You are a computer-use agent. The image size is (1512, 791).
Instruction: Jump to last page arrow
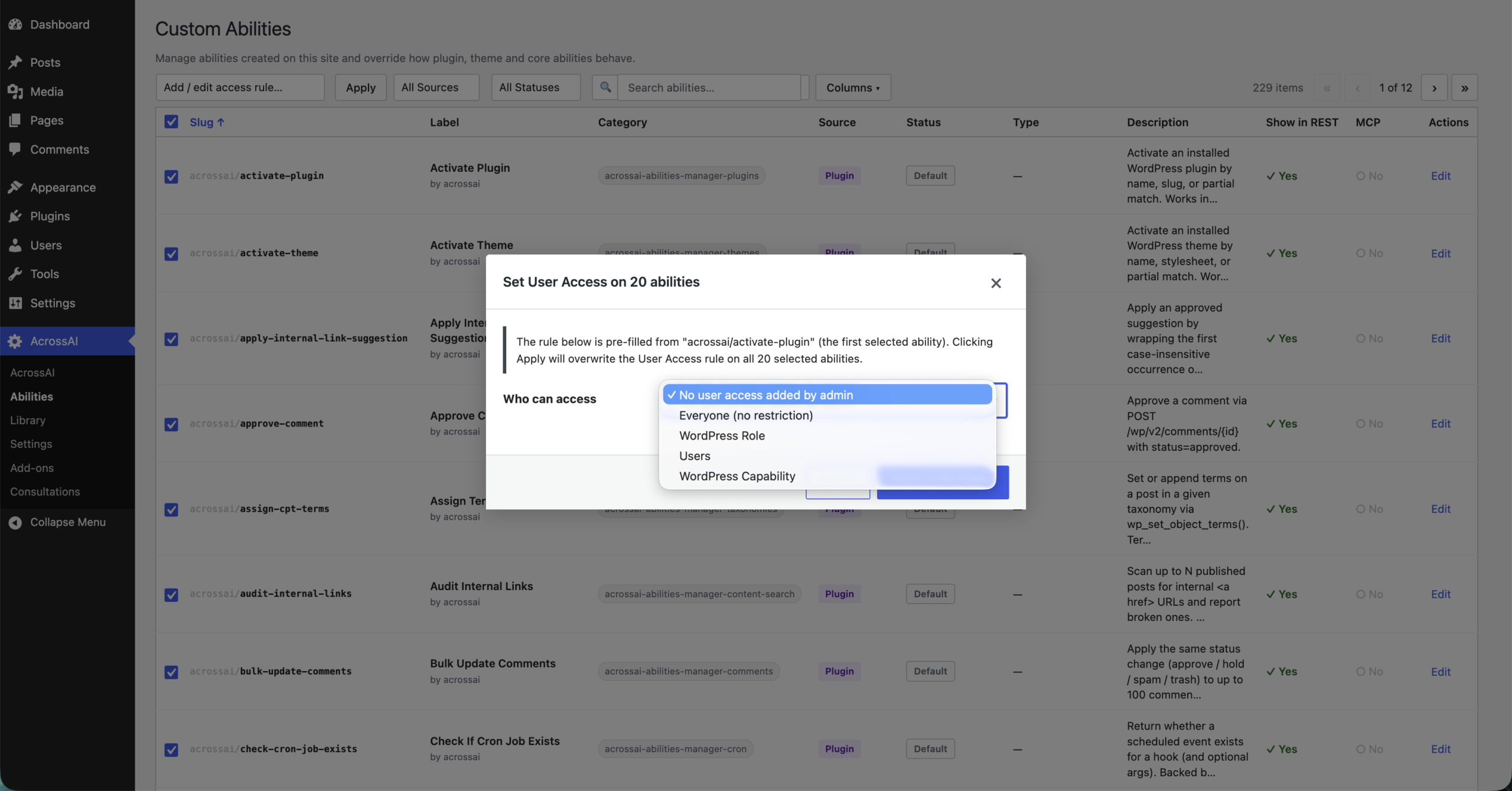coord(1465,87)
